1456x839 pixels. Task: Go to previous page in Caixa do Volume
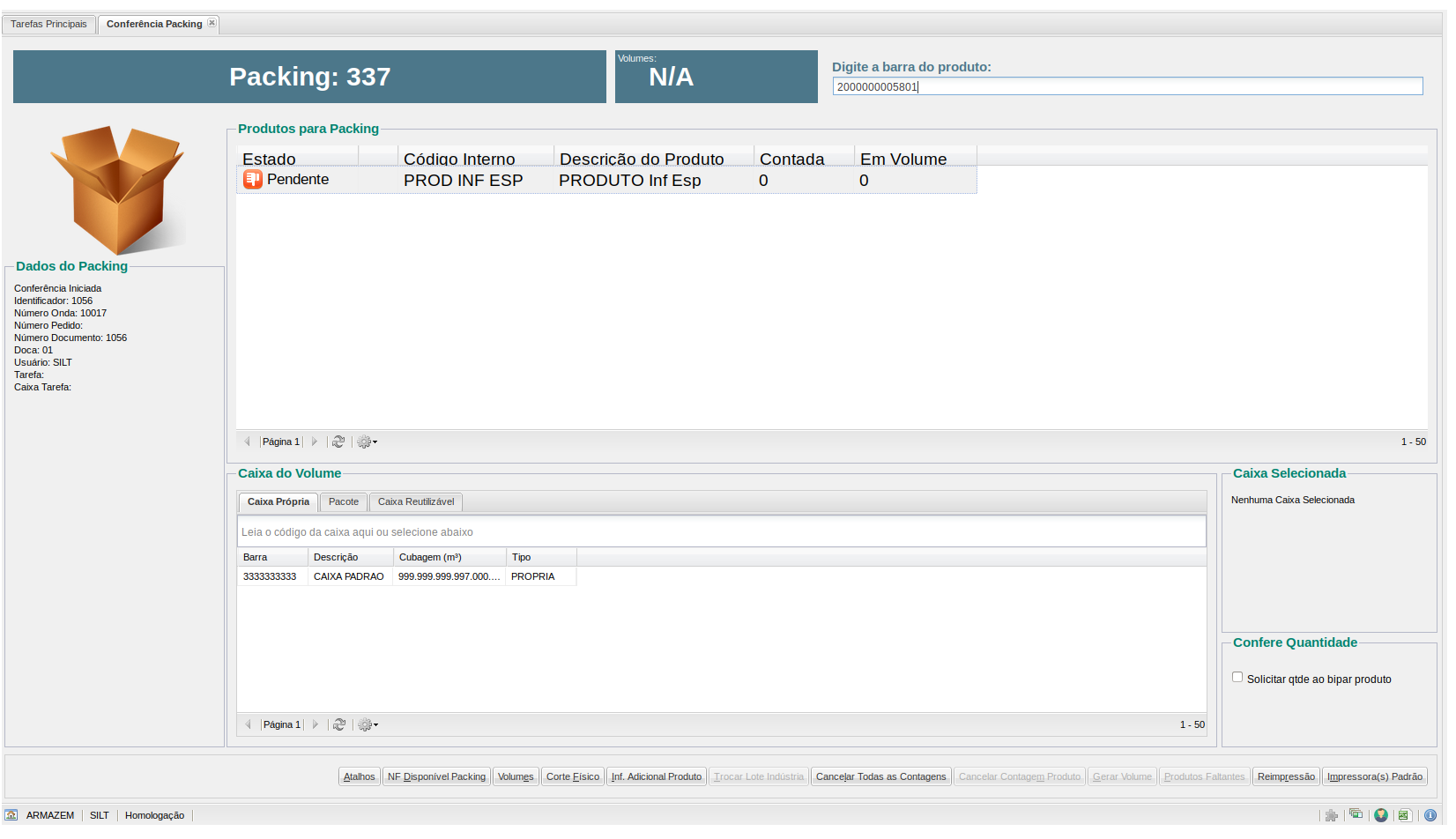[x=248, y=724]
